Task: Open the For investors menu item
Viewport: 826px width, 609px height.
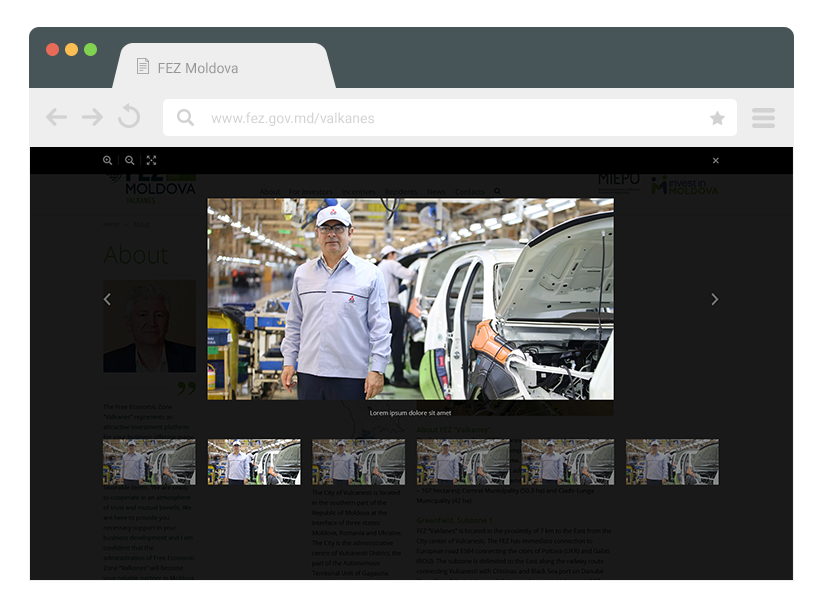Action: [x=311, y=192]
